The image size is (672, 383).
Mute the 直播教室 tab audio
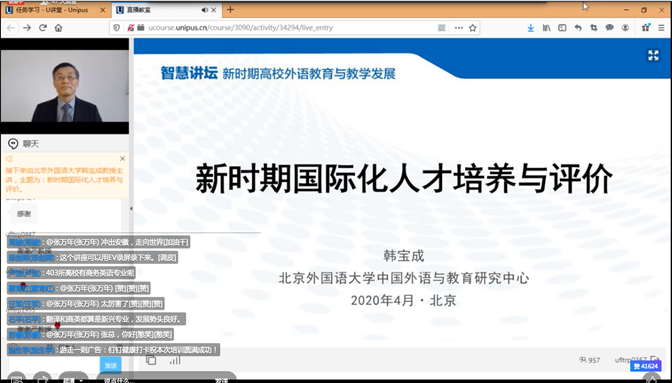point(204,10)
